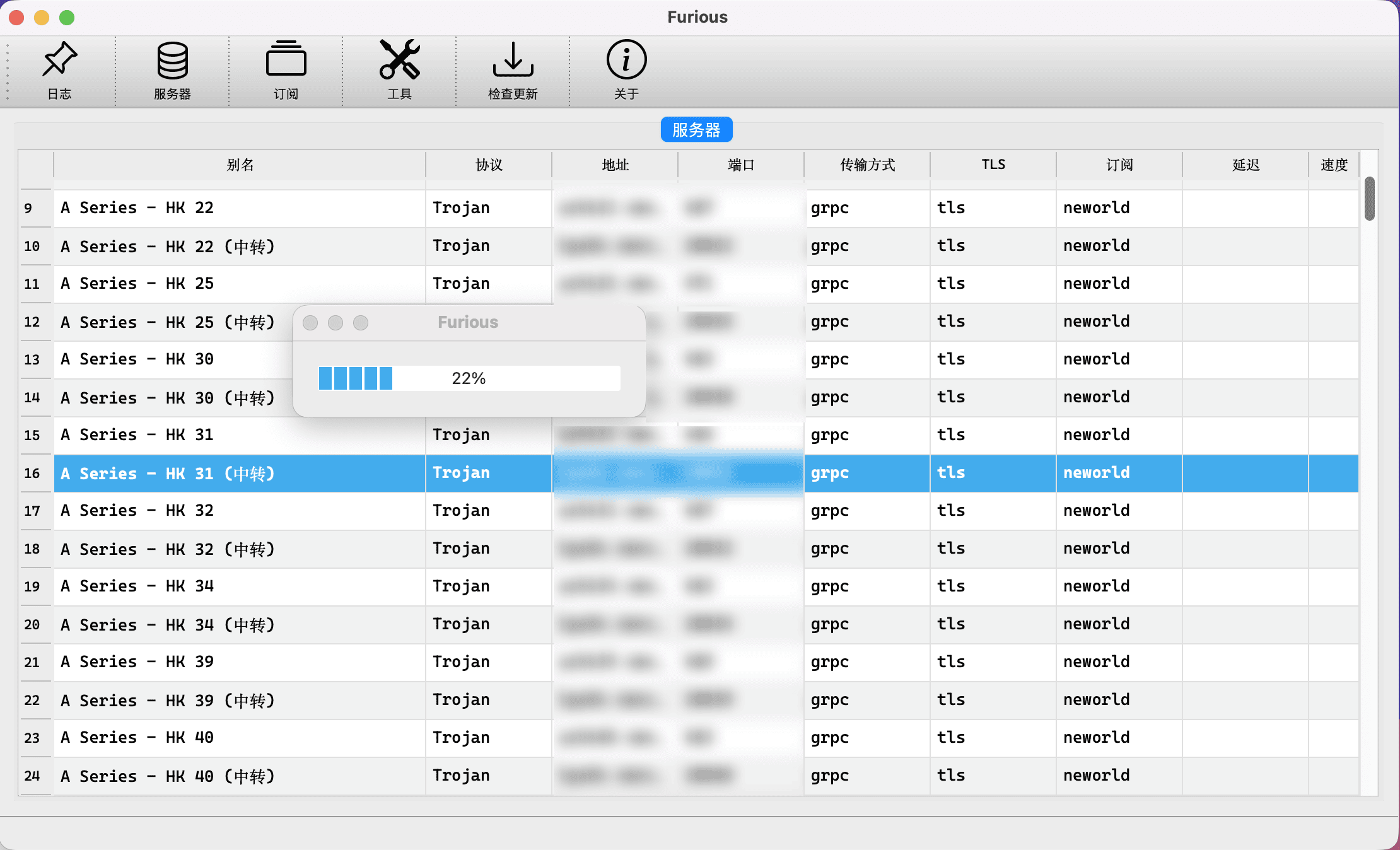Select row A Series - HK 40
The image size is (1400, 850).
point(240,738)
